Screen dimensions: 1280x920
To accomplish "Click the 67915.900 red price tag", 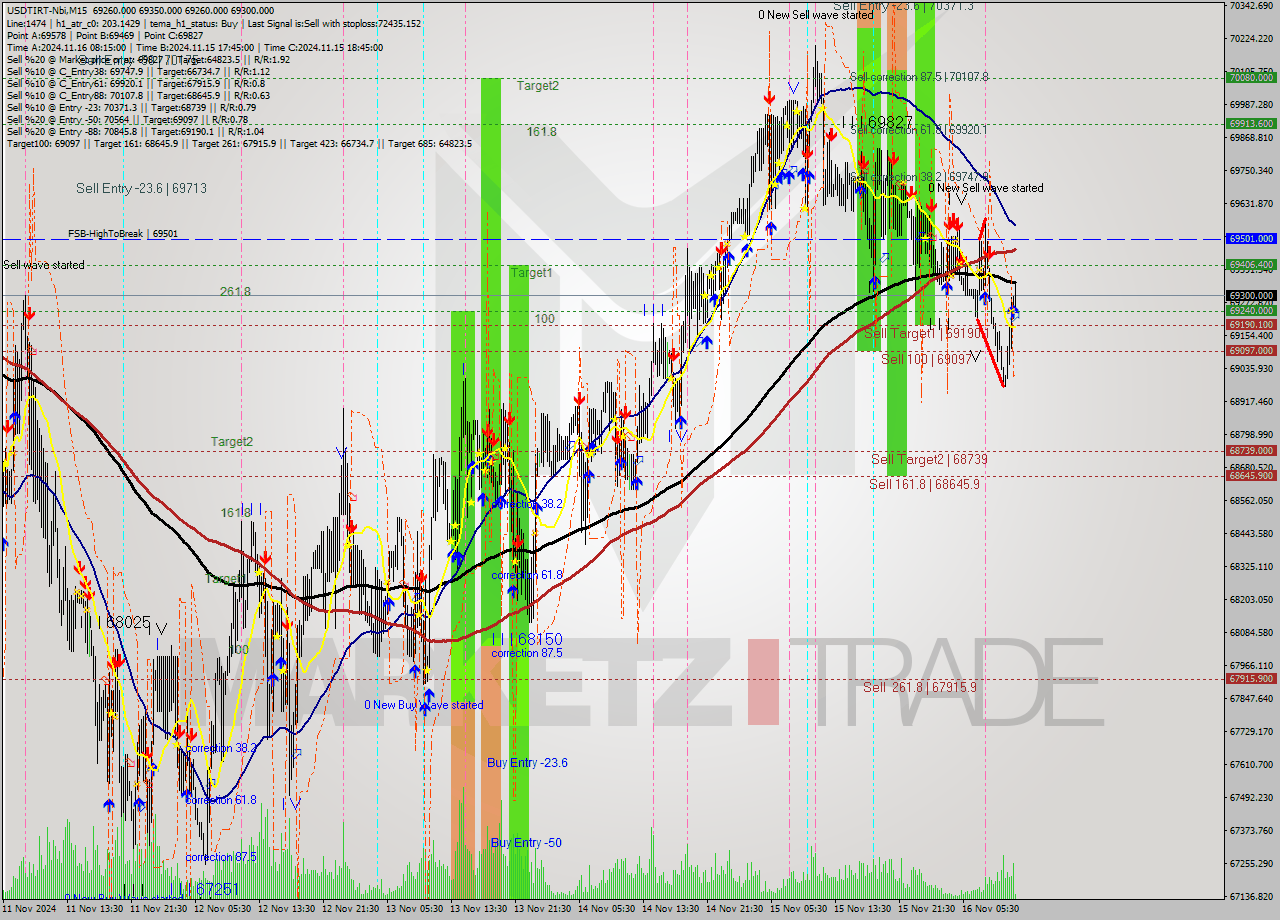I will pyautogui.click(x=1251, y=679).
